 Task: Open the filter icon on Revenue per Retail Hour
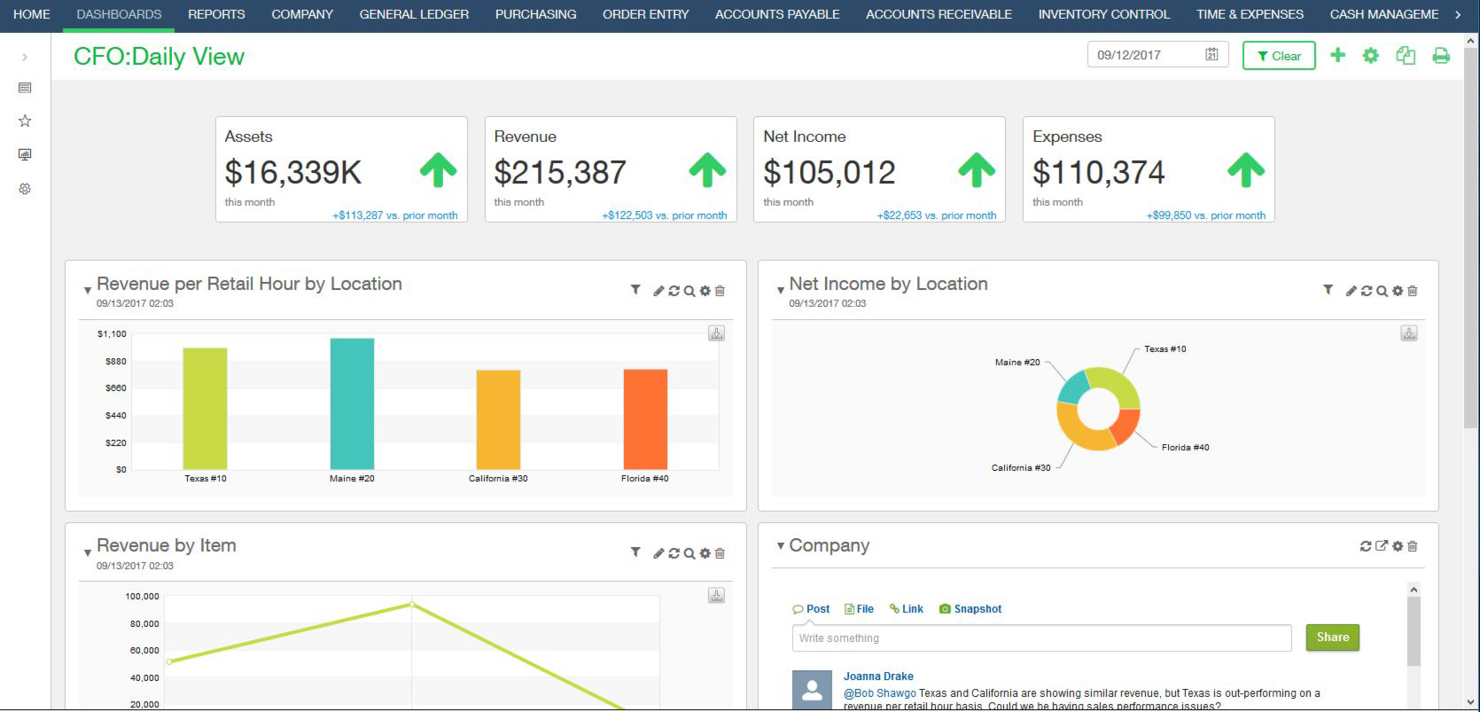click(635, 290)
